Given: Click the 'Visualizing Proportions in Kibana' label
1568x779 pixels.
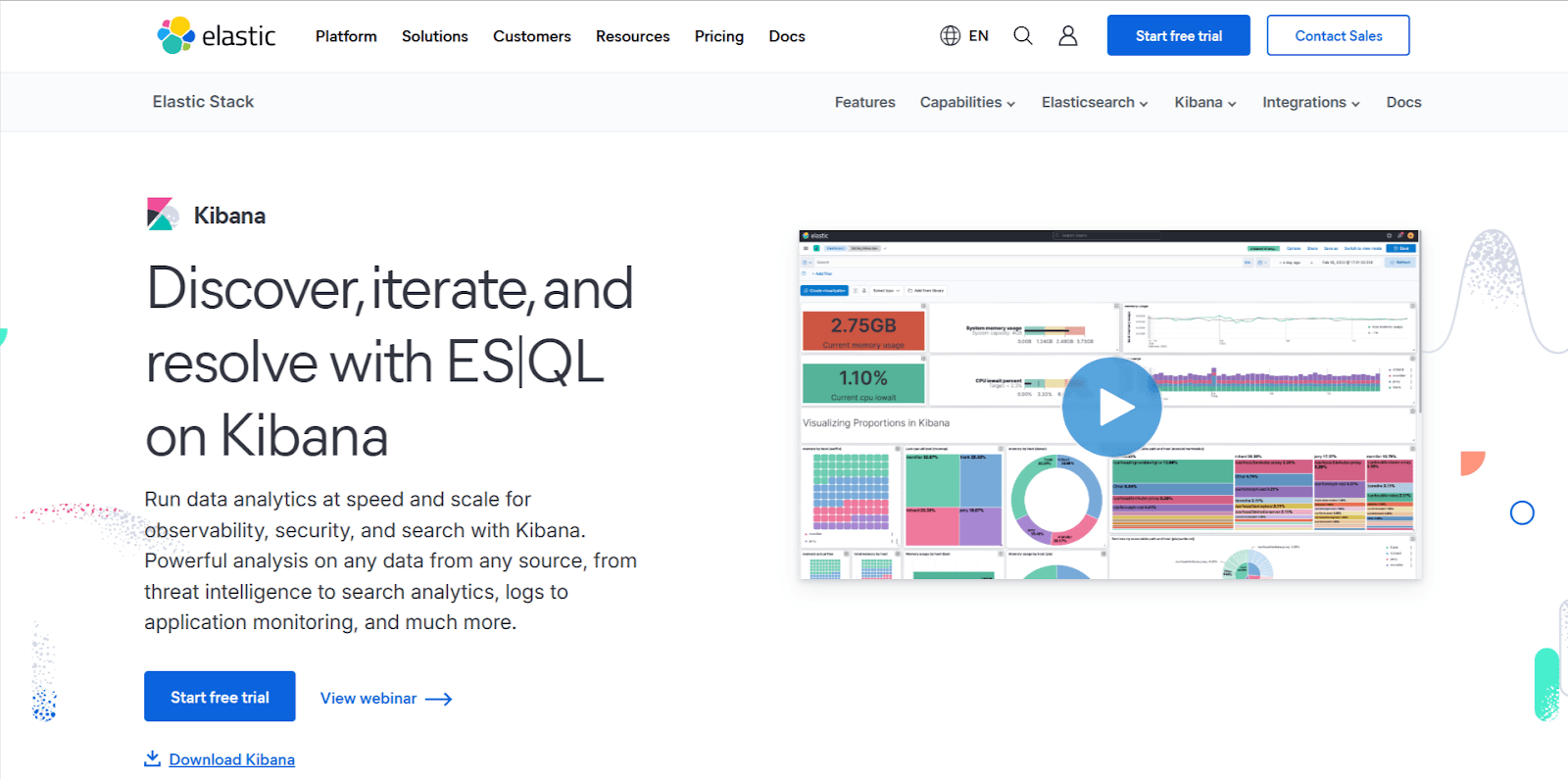Looking at the screenshot, I should tap(876, 423).
